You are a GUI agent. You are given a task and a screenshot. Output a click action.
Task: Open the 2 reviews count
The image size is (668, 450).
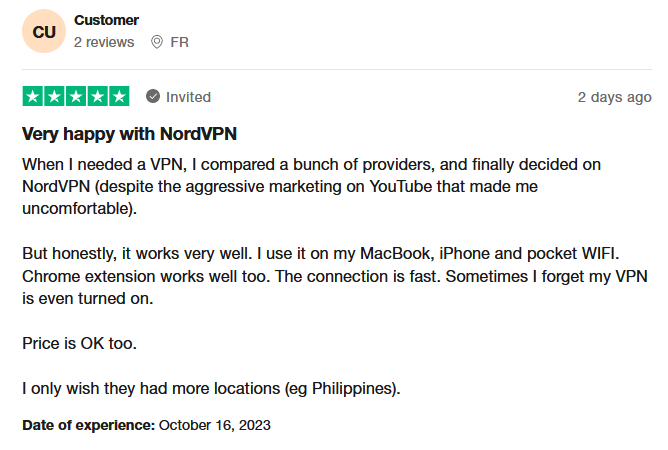tap(104, 42)
